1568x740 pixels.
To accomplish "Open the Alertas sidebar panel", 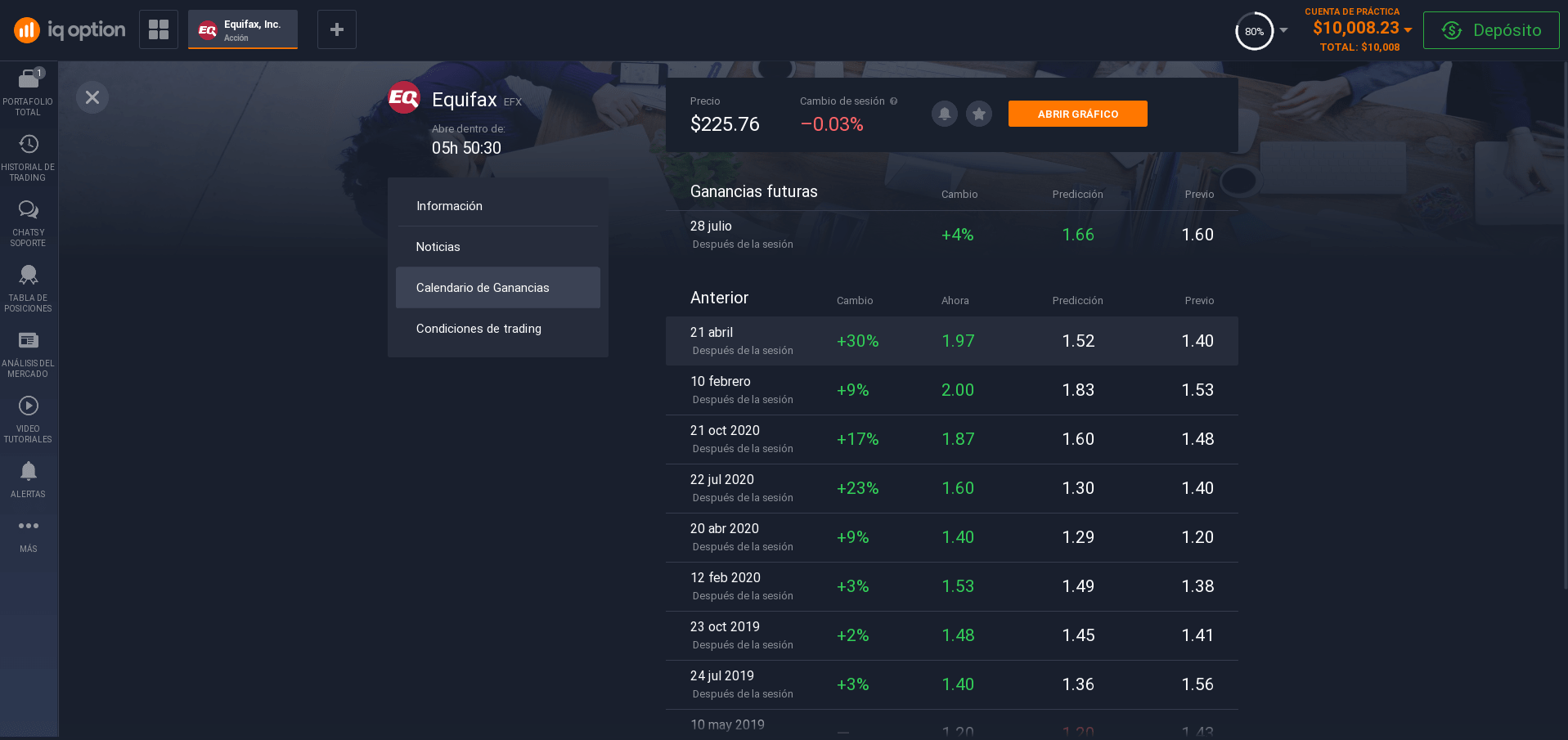I will click(x=28, y=479).
